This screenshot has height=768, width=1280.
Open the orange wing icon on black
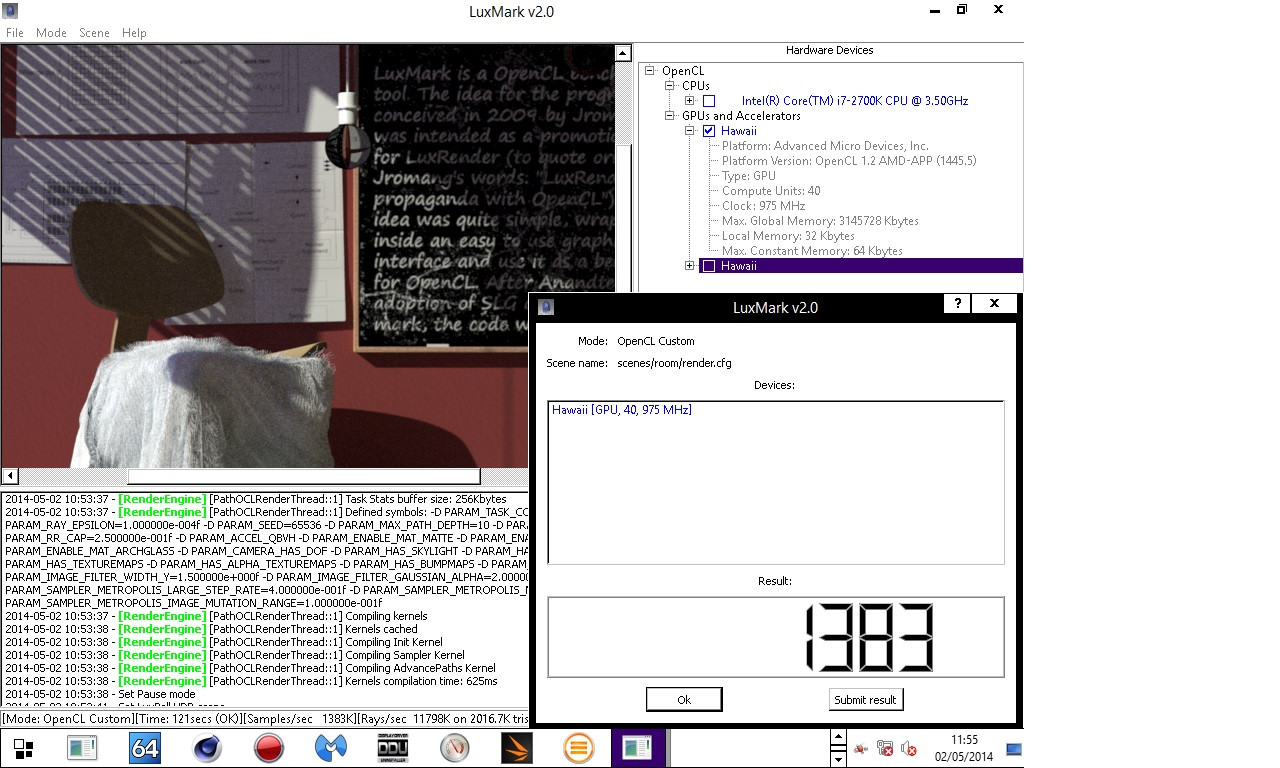(516, 748)
